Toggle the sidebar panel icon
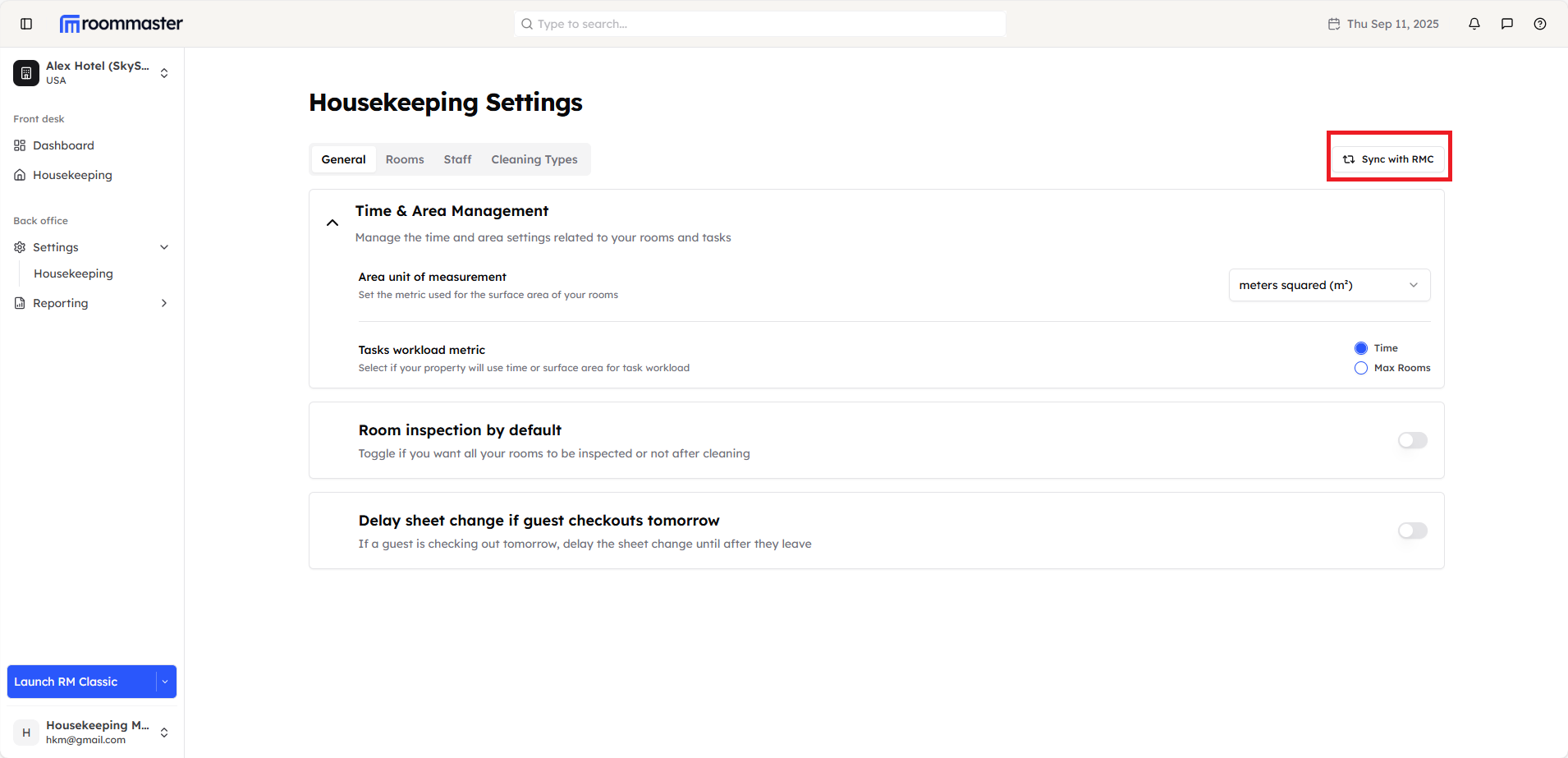1568x758 pixels. pyautogui.click(x=26, y=24)
